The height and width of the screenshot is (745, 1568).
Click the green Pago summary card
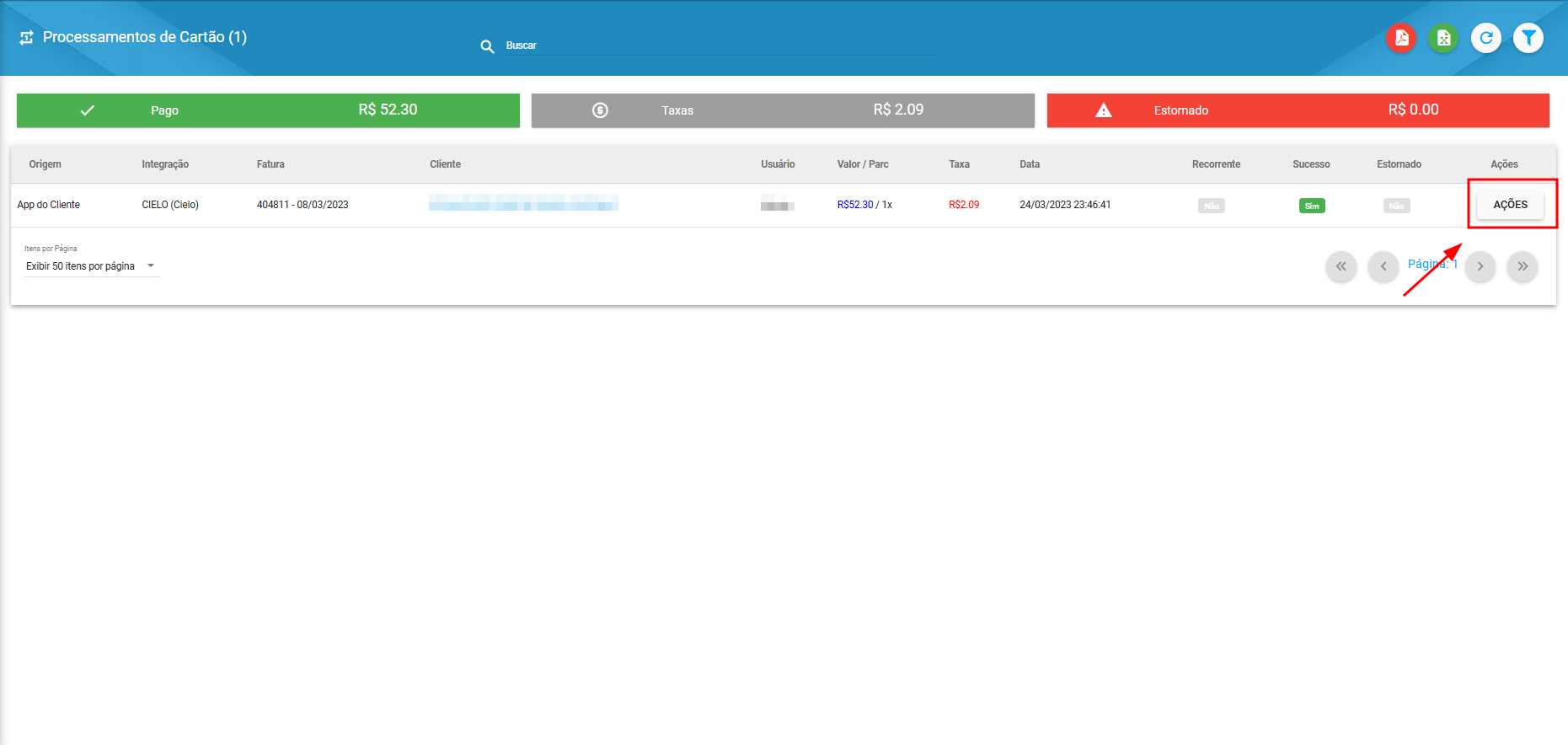click(x=268, y=110)
